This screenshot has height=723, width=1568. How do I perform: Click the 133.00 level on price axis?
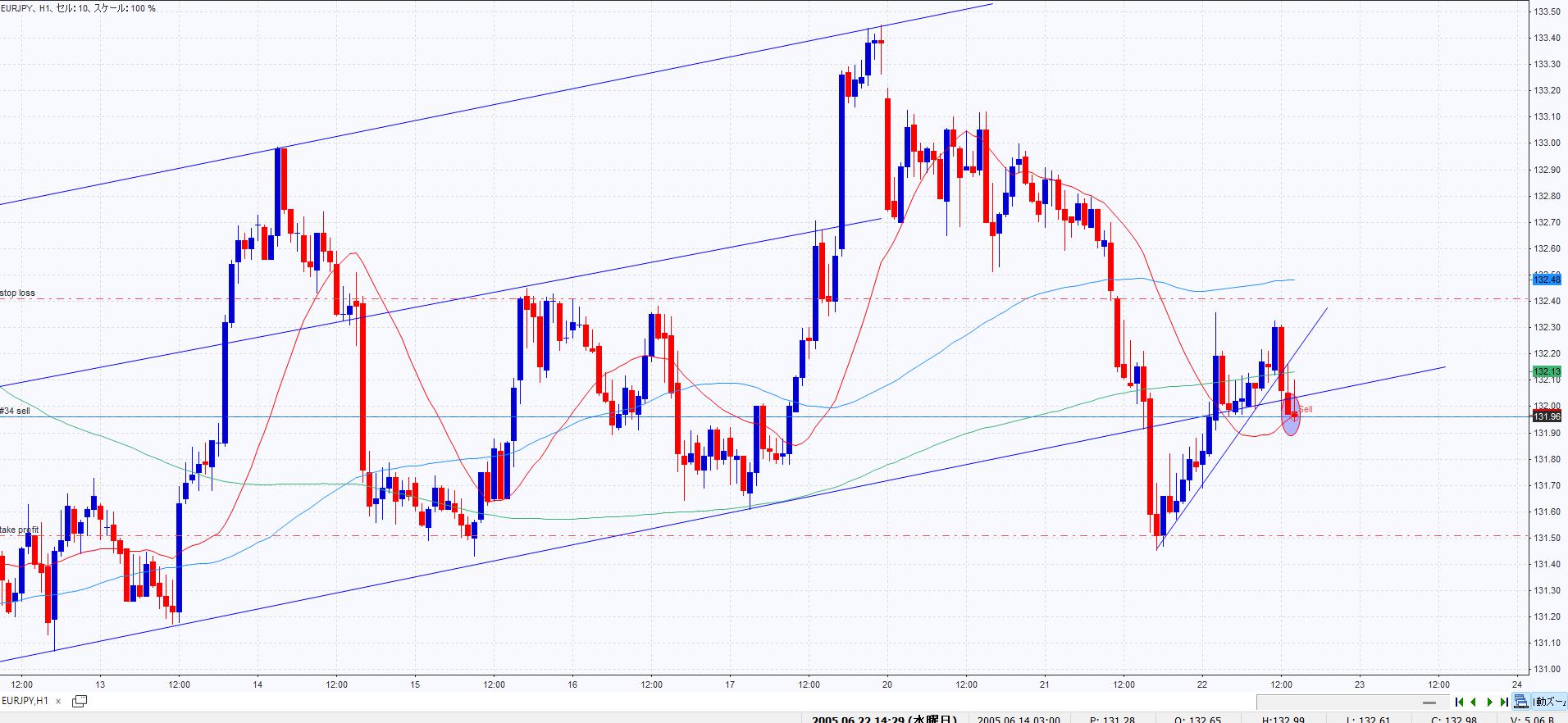pyautogui.click(x=1546, y=143)
